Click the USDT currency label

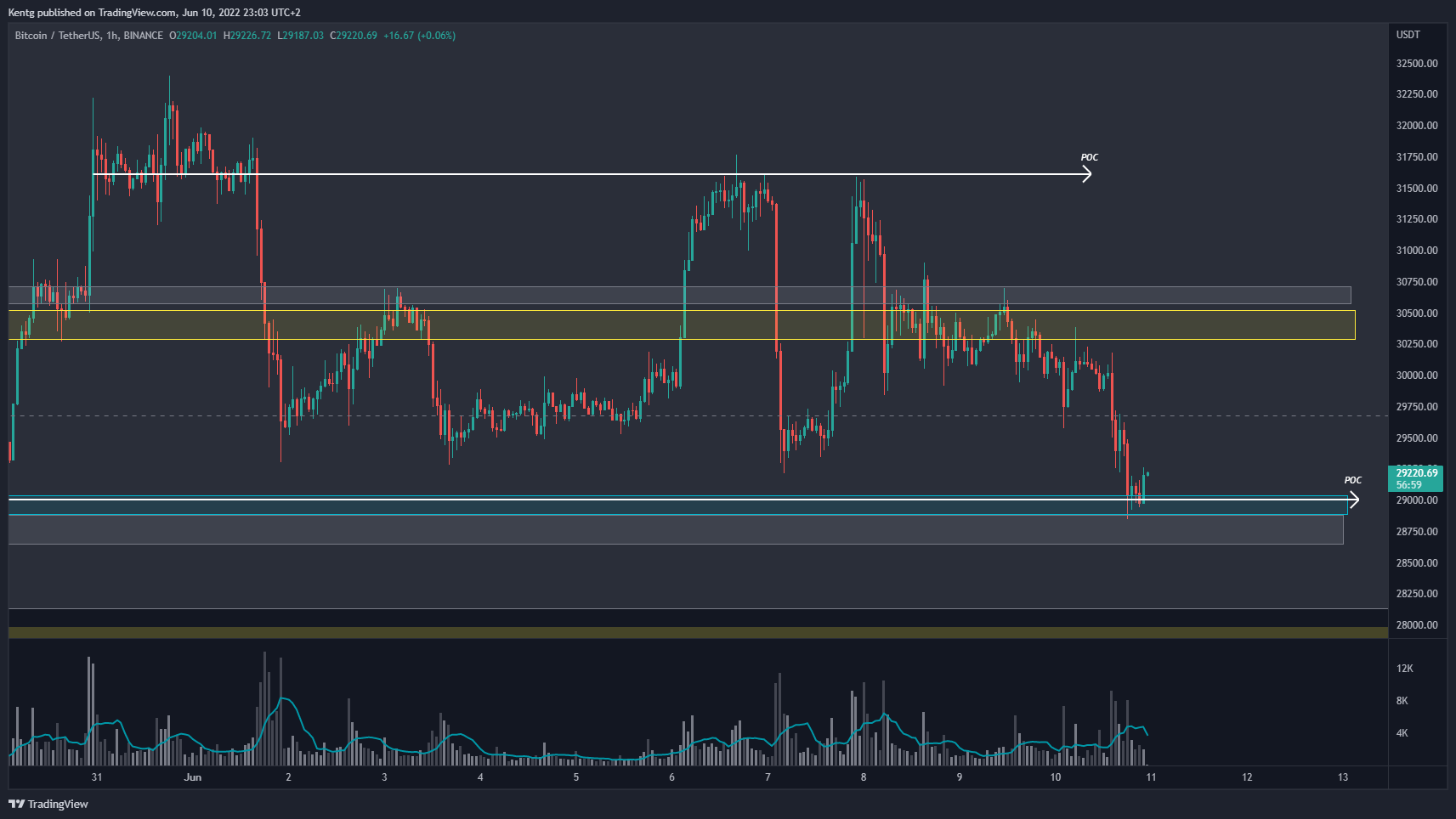1408,35
